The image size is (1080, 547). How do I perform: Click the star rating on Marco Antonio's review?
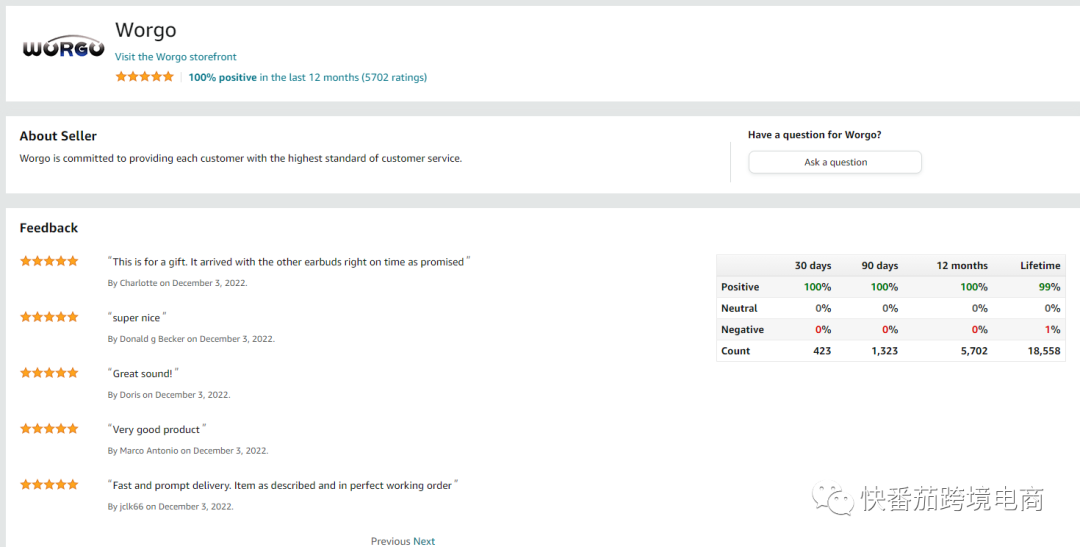click(49, 429)
